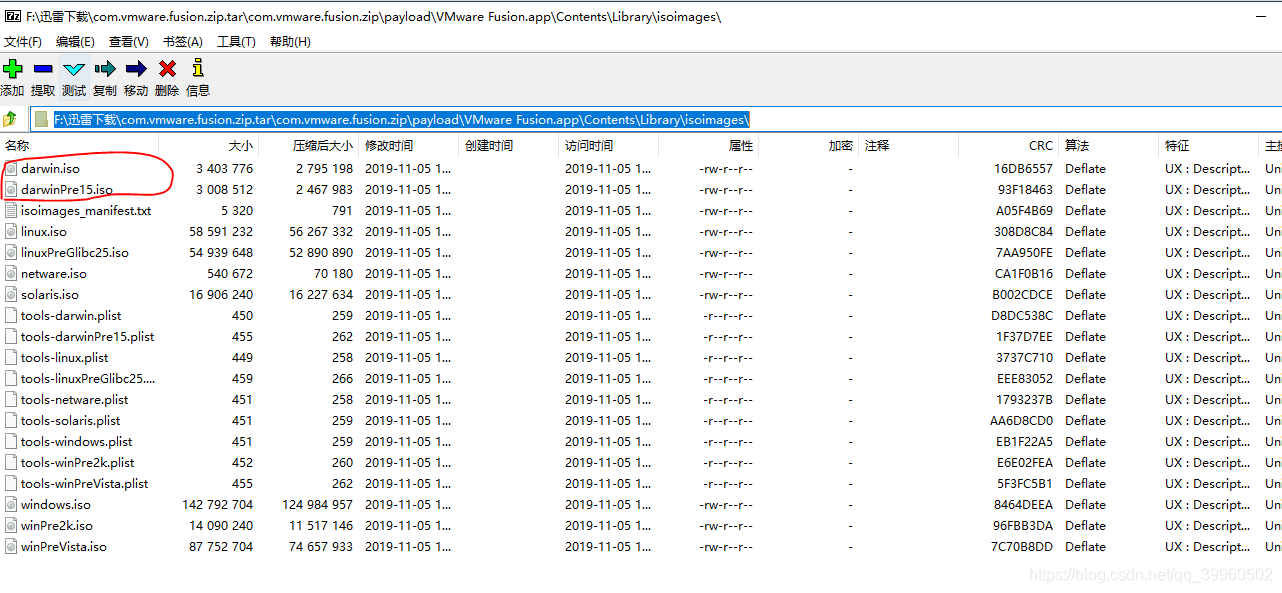Open the 帮助(H) menu
This screenshot has width=1282, height=593.
click(x=290, y=41)
